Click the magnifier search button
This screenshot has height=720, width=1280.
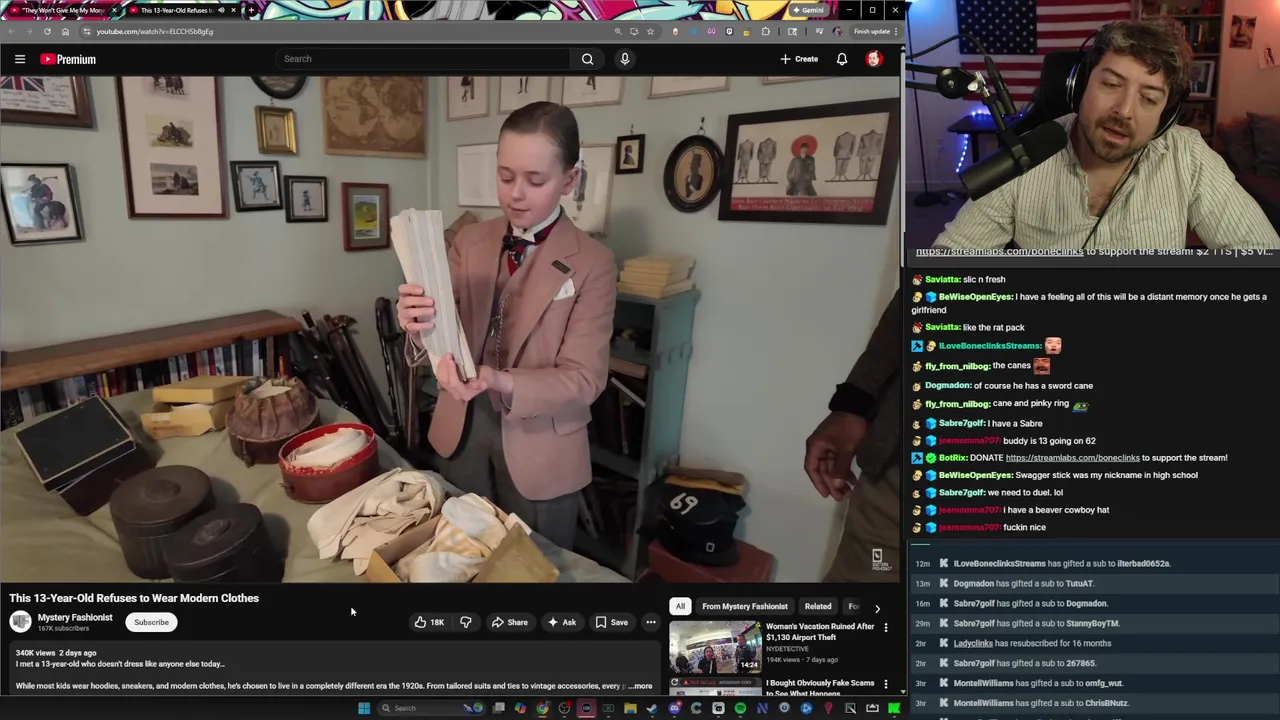[x=587, y=59]
